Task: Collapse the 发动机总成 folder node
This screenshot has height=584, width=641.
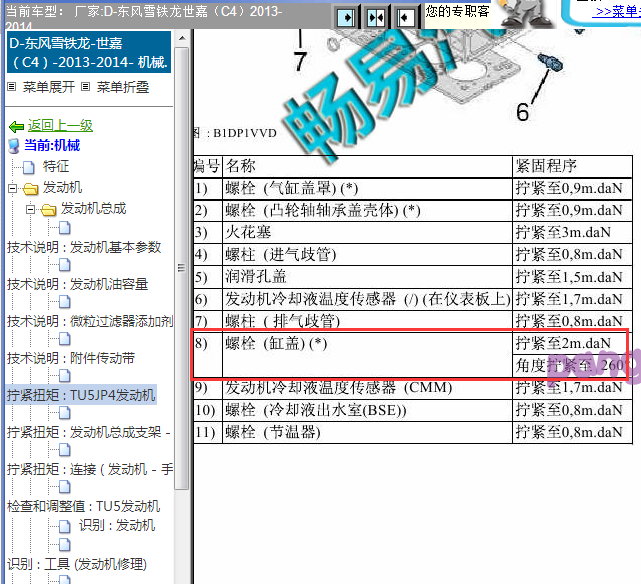Action: (30, 210)
